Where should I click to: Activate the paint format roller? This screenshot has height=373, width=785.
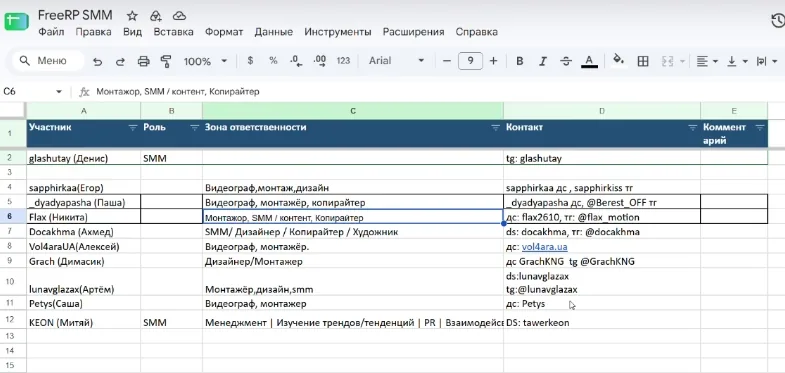point(166,61)
